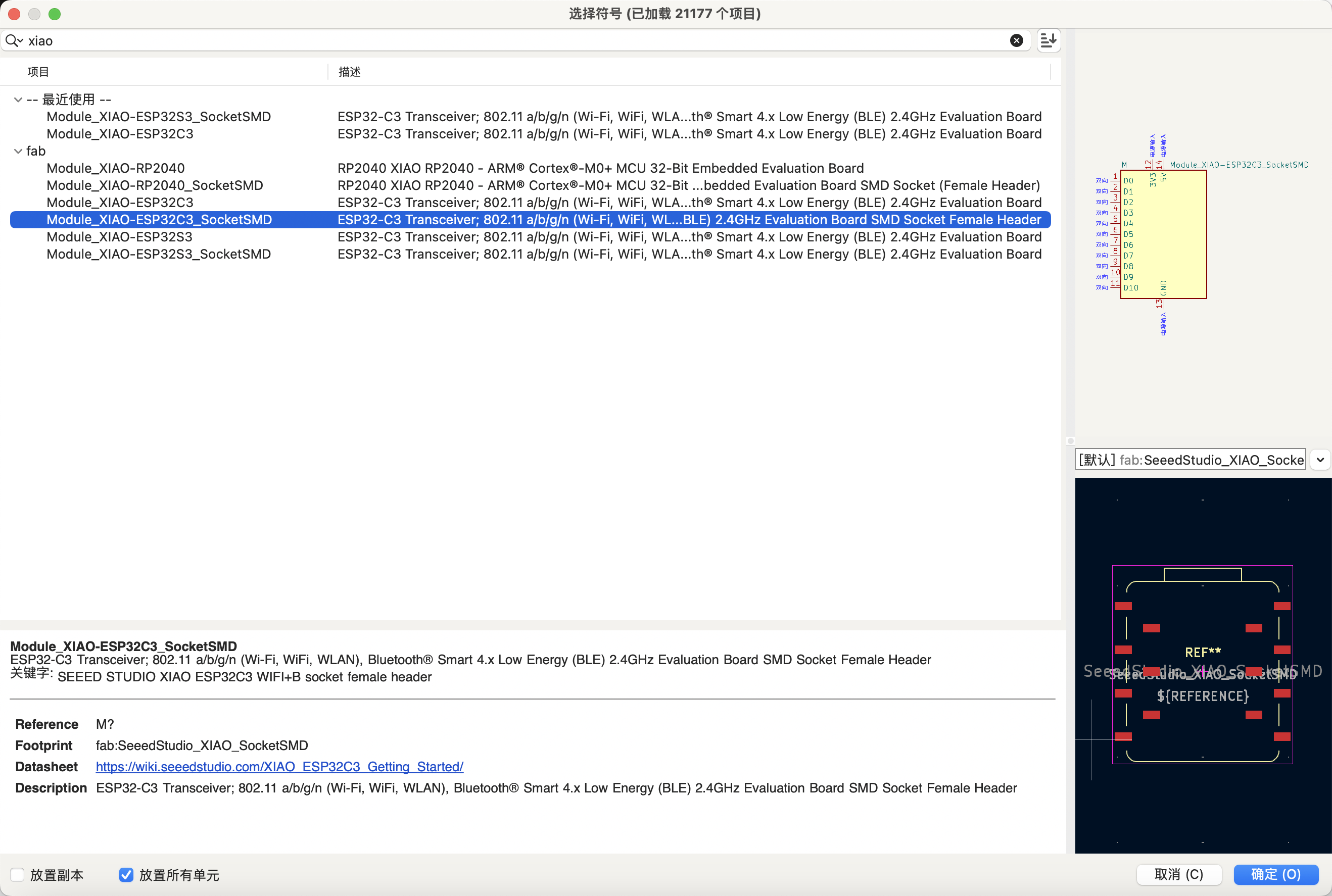Click the 描述 column header

pos(349,71)
